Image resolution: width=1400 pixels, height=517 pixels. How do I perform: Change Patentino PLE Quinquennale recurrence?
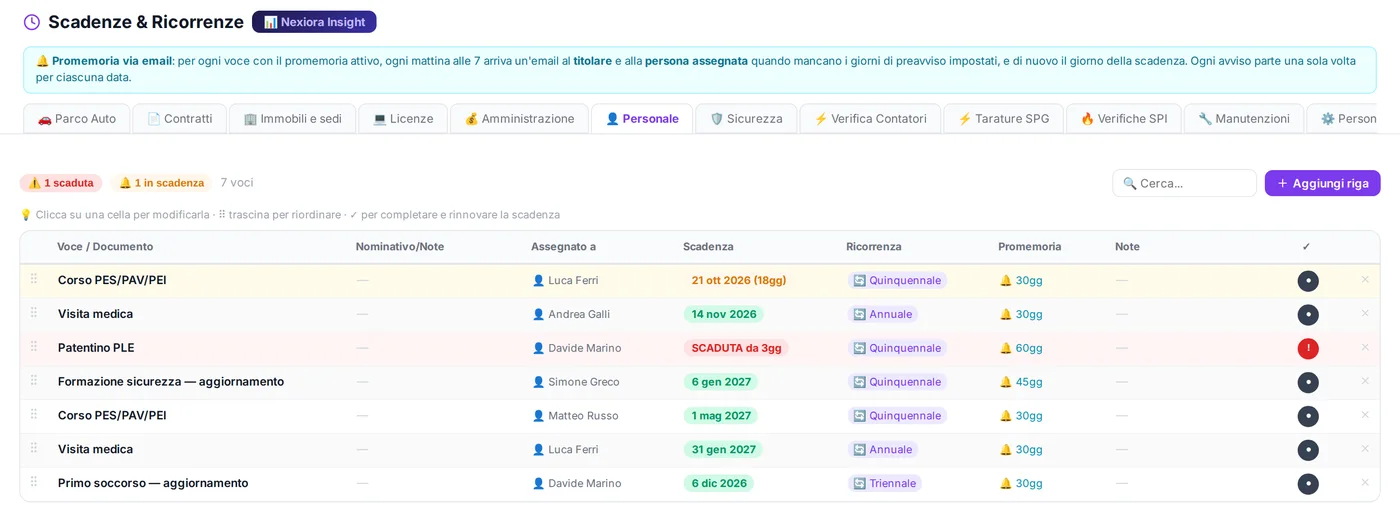tap(897, 348)
